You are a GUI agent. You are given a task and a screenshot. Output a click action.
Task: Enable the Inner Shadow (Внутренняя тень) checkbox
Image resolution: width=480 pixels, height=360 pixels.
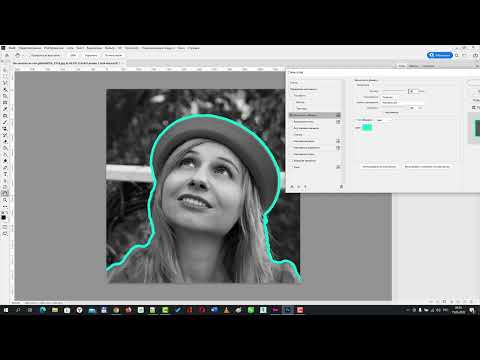pyautogui.click(x=291, y=122)
